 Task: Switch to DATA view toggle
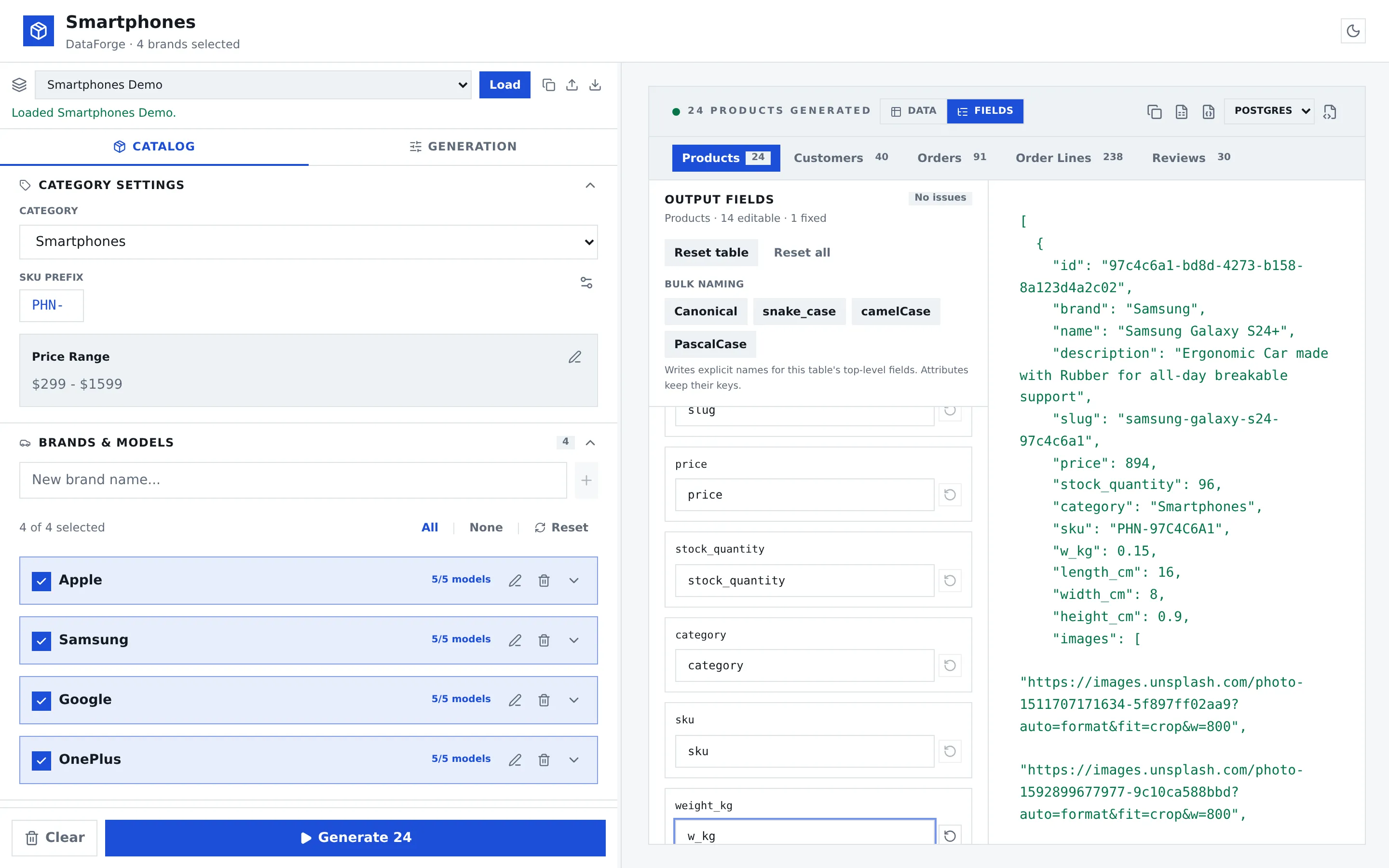click(914, 111)
